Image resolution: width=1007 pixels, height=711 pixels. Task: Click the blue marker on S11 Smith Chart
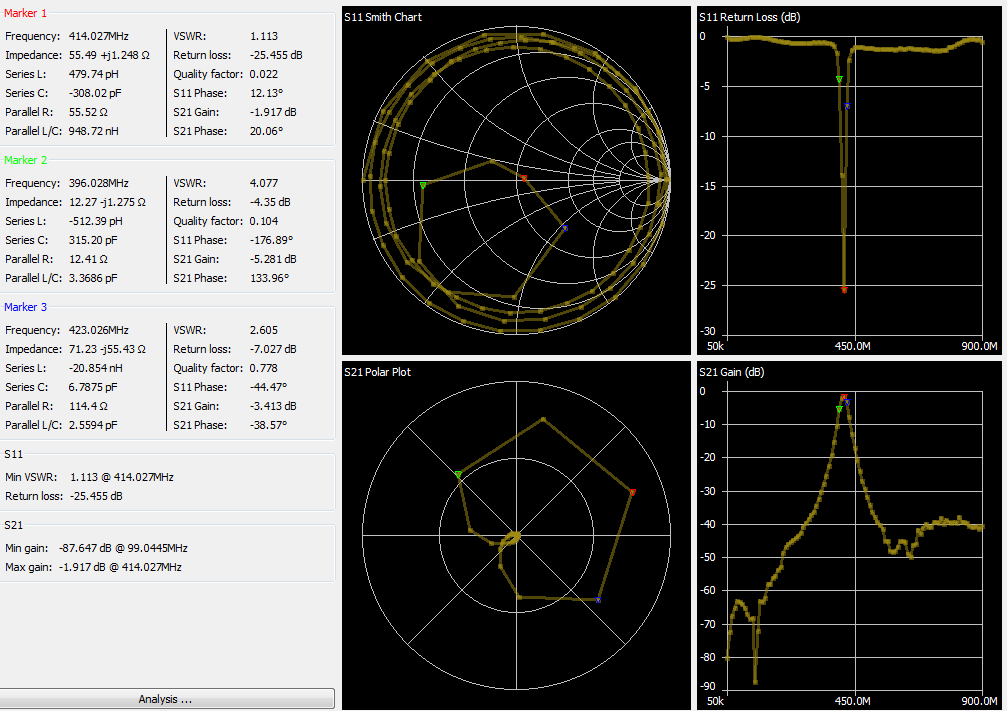565,228
